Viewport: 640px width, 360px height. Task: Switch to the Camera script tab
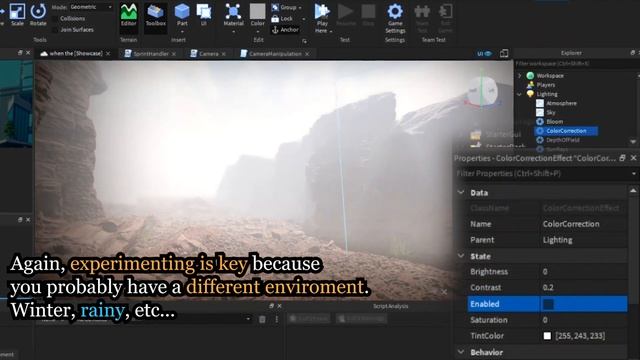[x=209, y=54]
